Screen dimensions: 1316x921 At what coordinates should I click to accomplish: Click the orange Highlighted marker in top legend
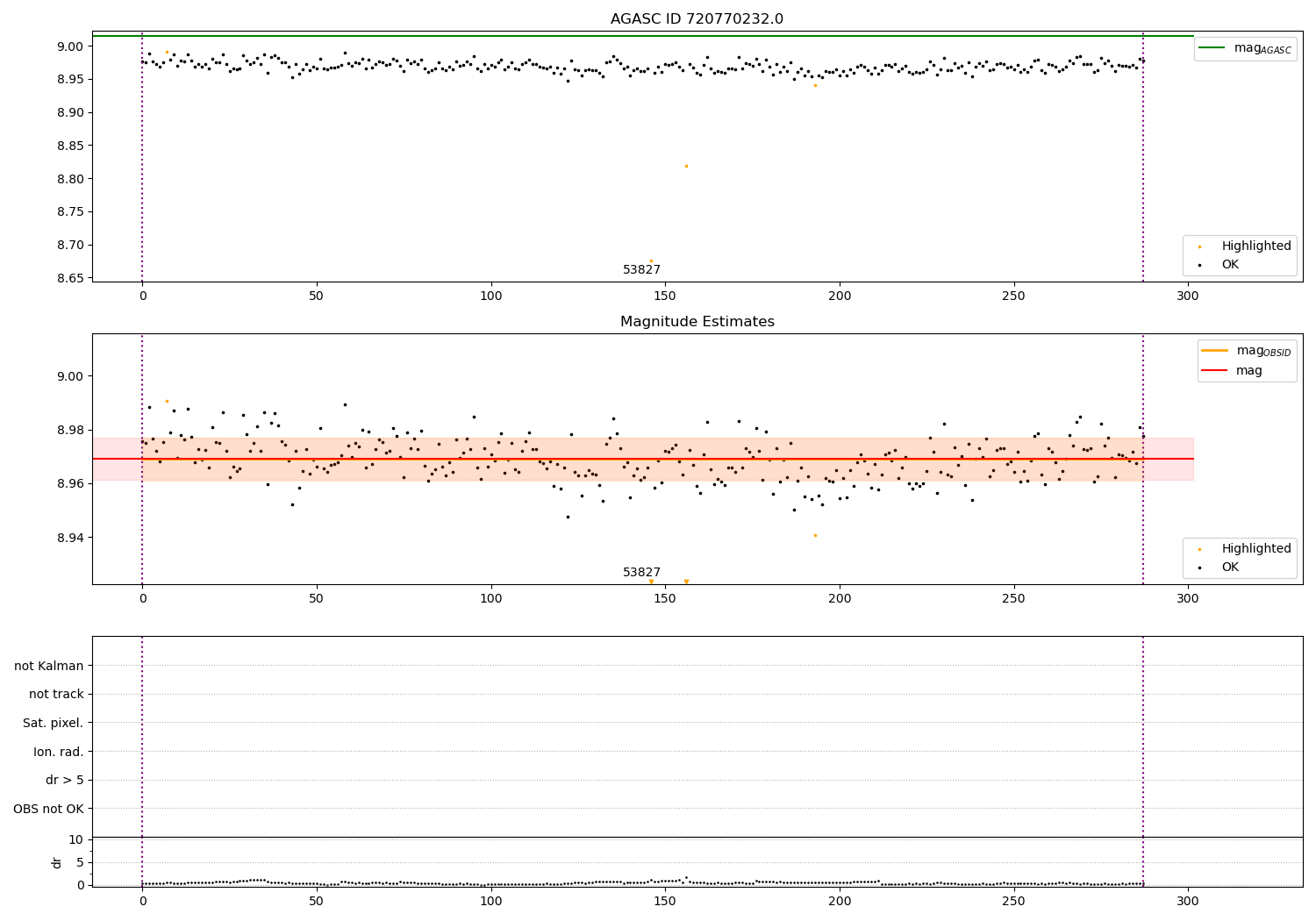pos(1199,246)
